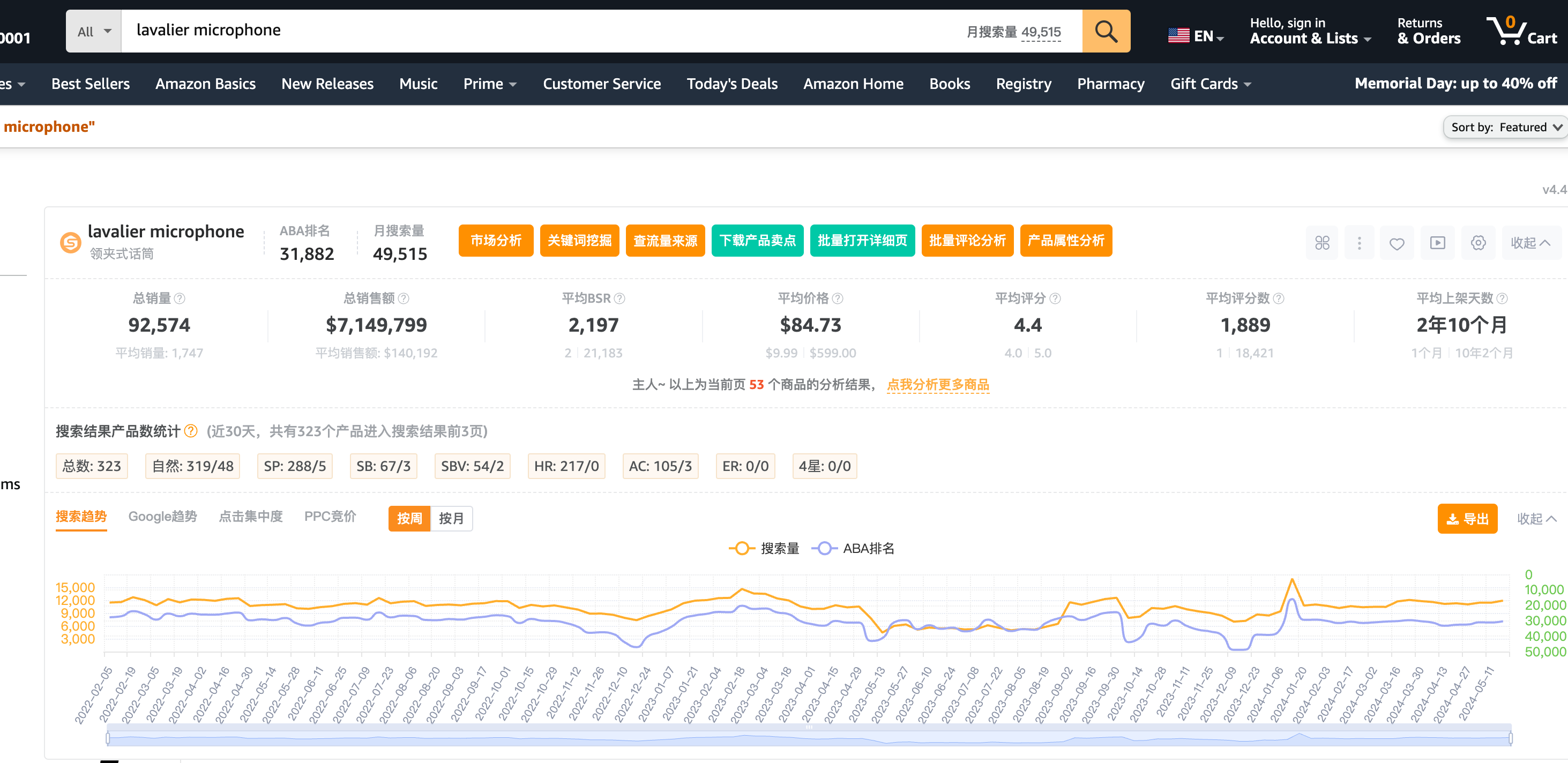1568x763 pixels.
Task: Open Sort by Featured dropdown
Action: (1505, 127)
